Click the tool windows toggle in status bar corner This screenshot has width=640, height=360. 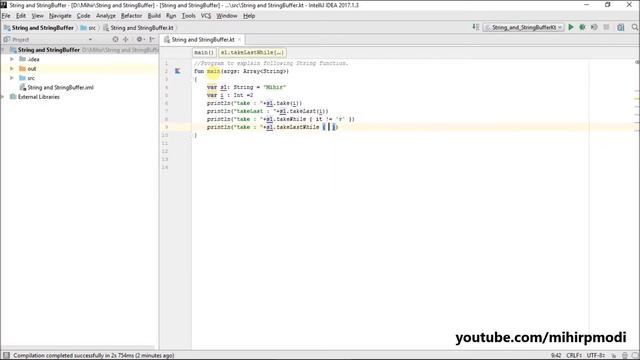(x=6, y=356)
